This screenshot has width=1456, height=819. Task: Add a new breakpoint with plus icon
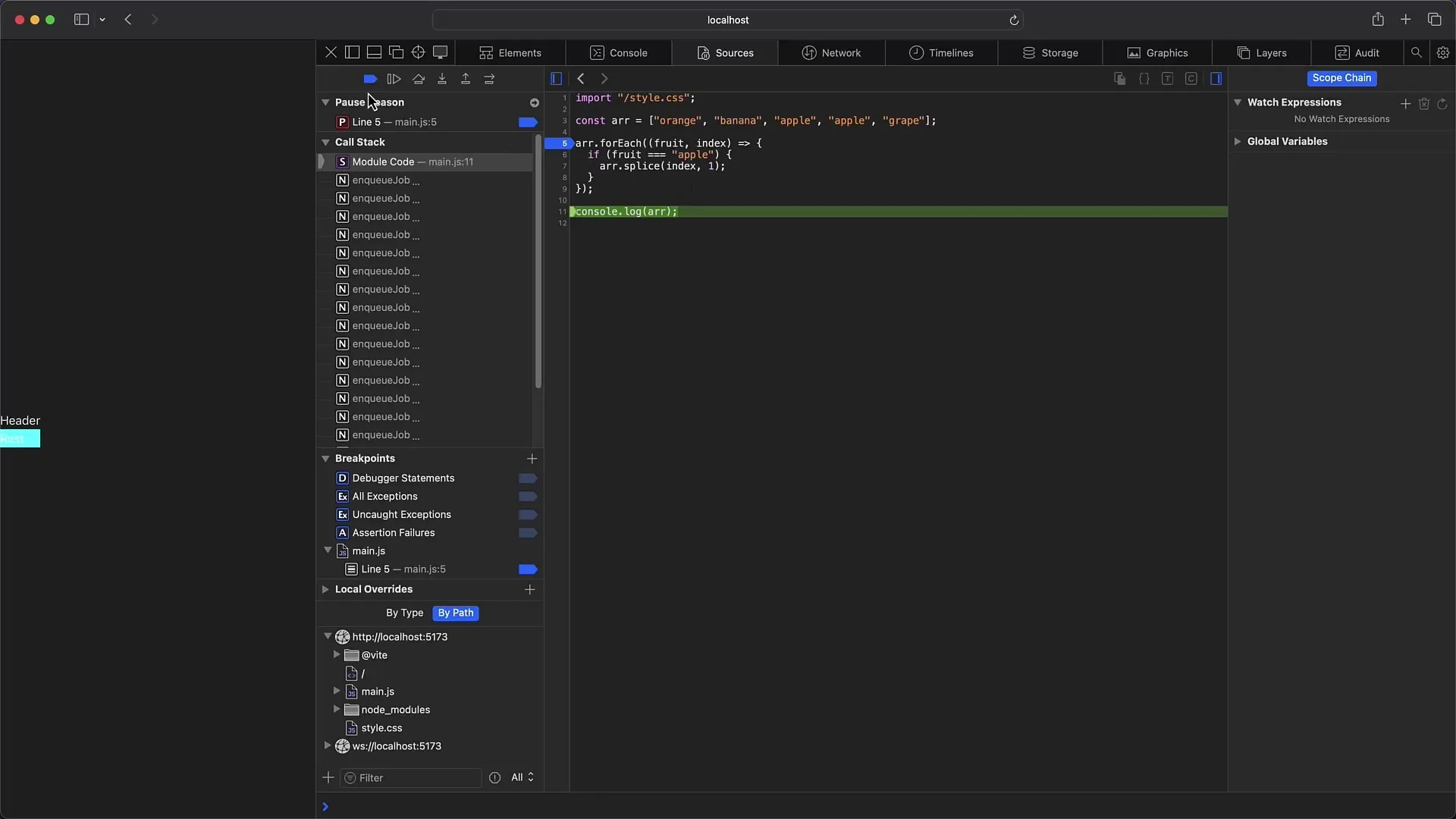pyautogui.click(x=532, y=459)
